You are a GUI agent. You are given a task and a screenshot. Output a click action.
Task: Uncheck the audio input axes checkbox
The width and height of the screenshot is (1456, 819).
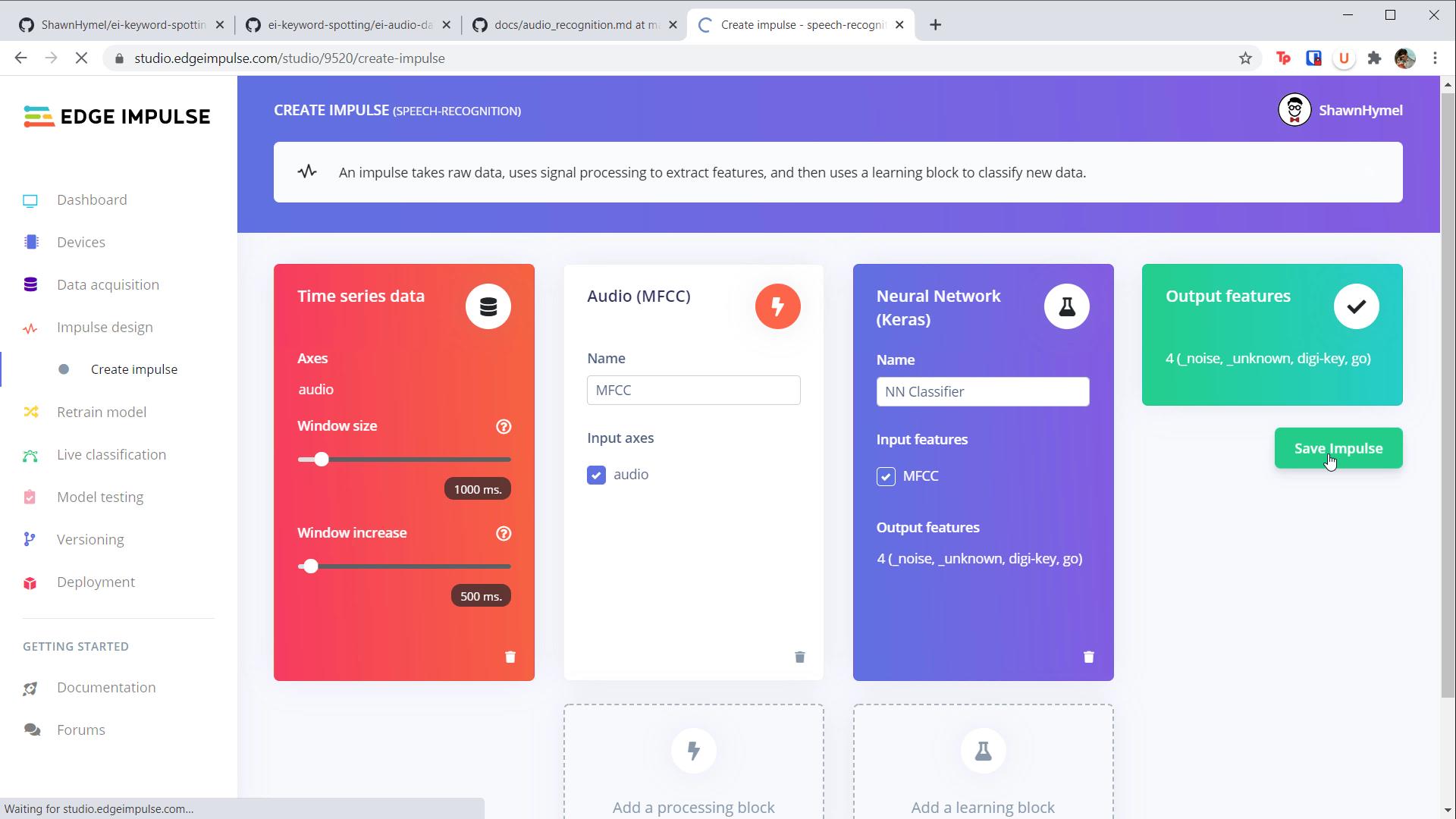pos(596,475)
